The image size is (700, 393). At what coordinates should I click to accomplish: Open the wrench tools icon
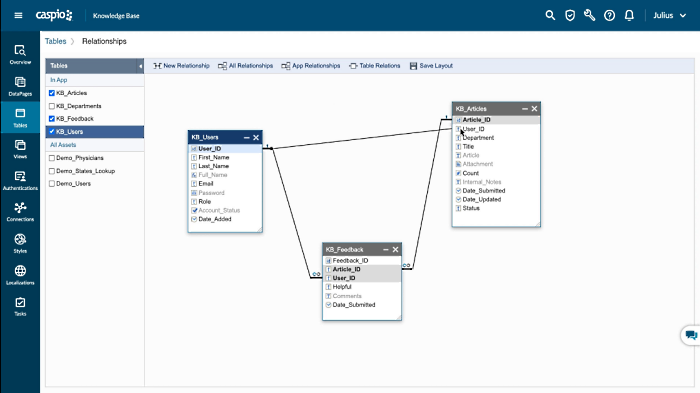point(589,16)
